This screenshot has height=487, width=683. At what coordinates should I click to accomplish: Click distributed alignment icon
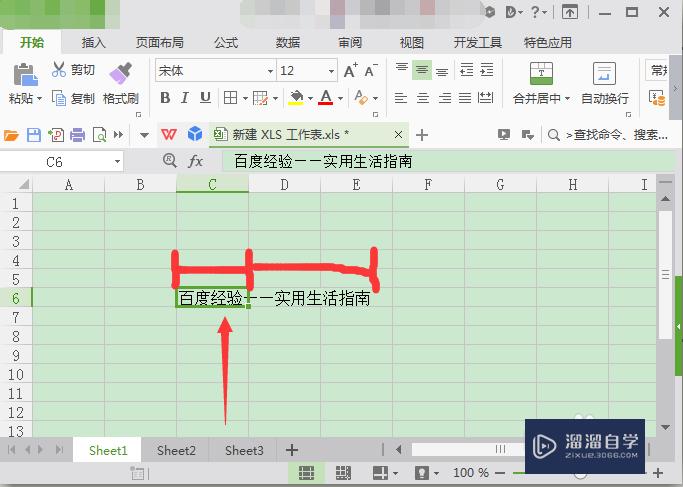pyautogui.click(x=485, y=98)
